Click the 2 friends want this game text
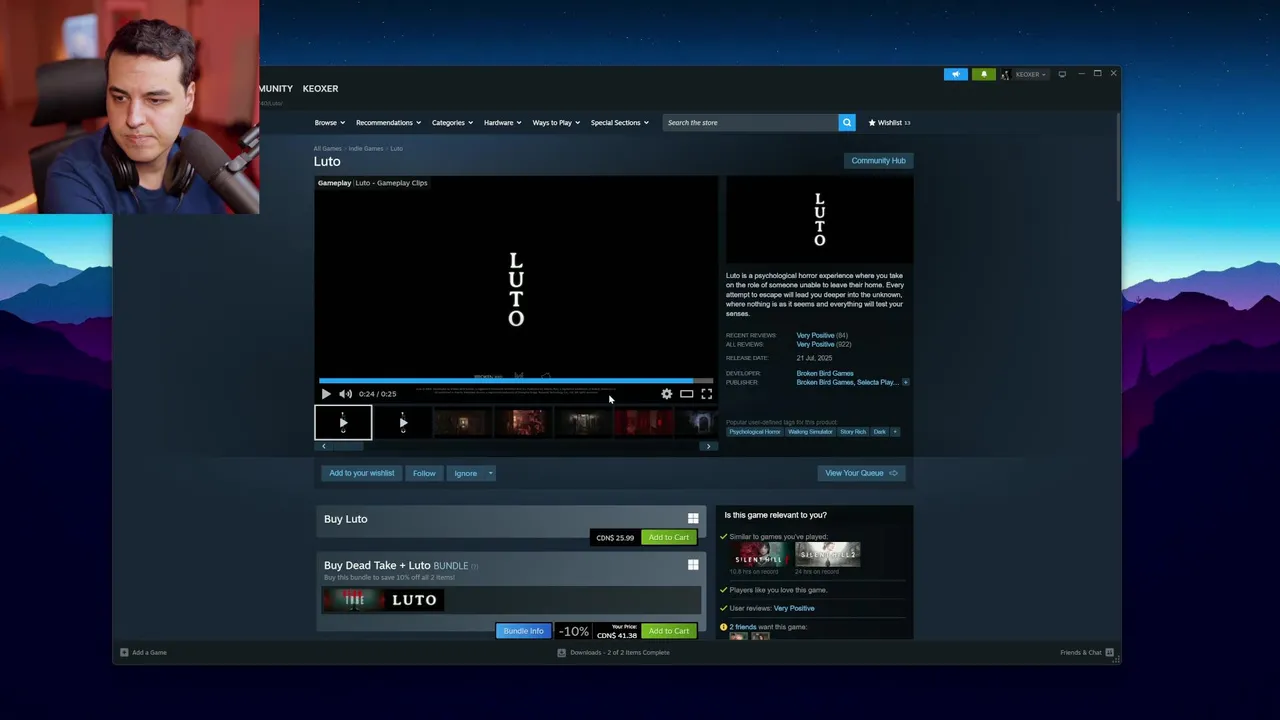This screenshot has width=1280, height=720. (768, 627)
